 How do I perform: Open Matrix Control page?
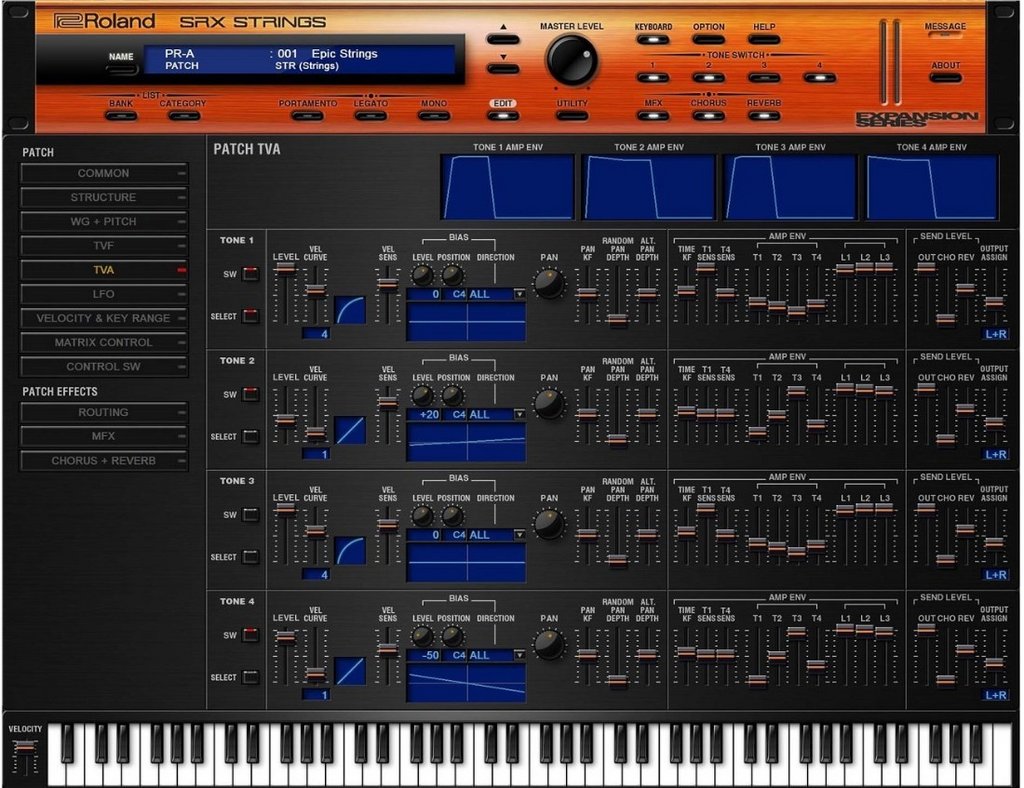(104, 342)
